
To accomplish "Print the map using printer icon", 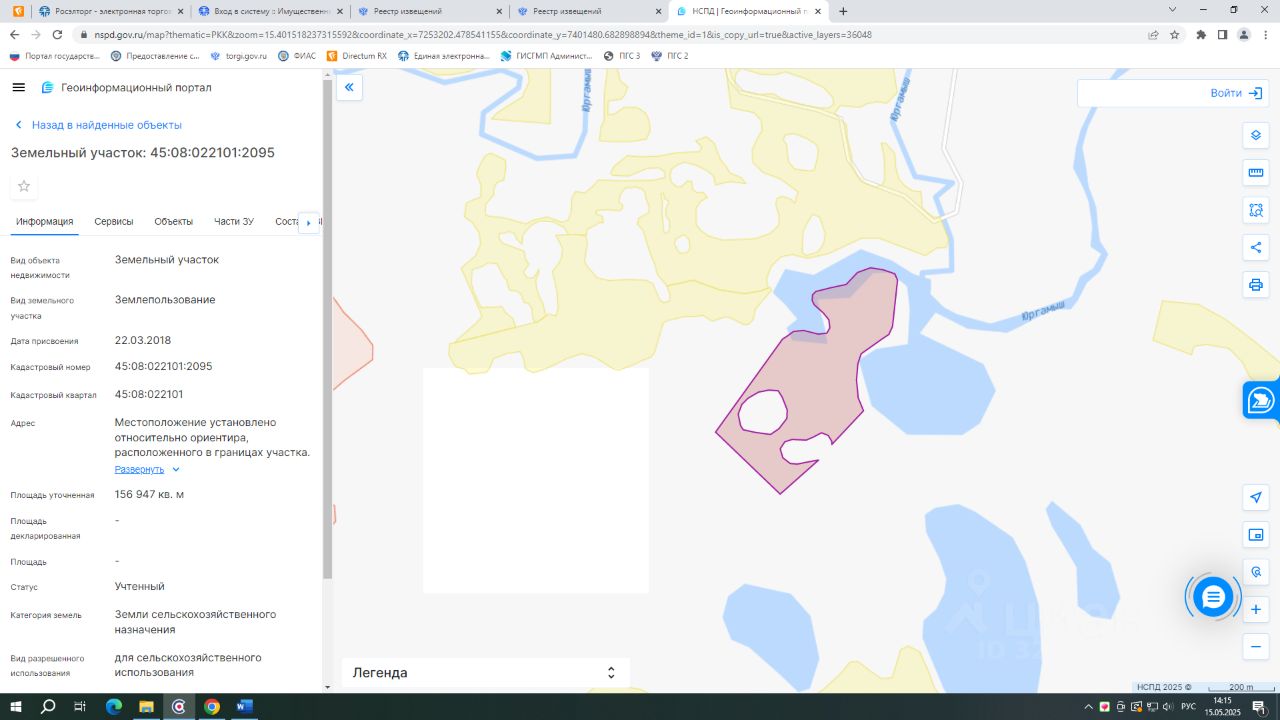I will (1256, 285).
